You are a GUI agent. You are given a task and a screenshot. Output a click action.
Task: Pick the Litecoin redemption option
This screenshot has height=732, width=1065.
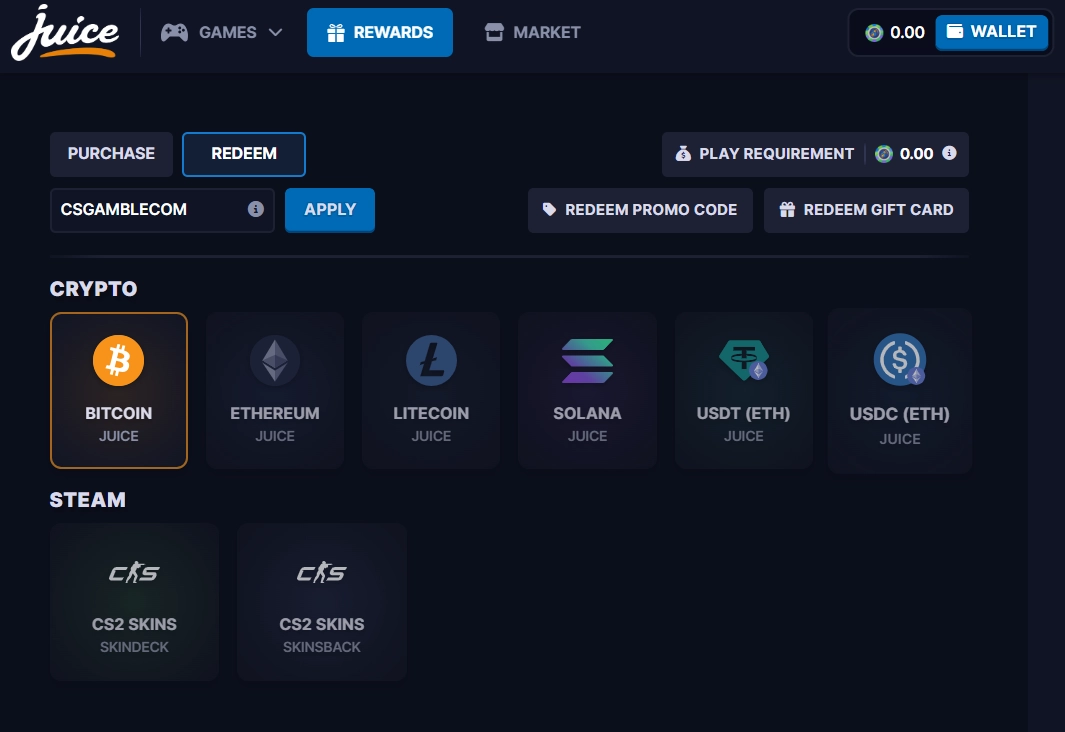(x=430, y=390)
